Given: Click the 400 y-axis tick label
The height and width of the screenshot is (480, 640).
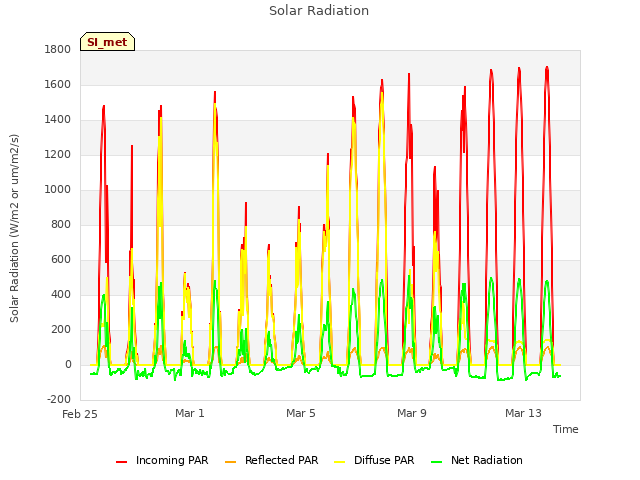Looking at the screenshot, I should (x=61, y=295).
